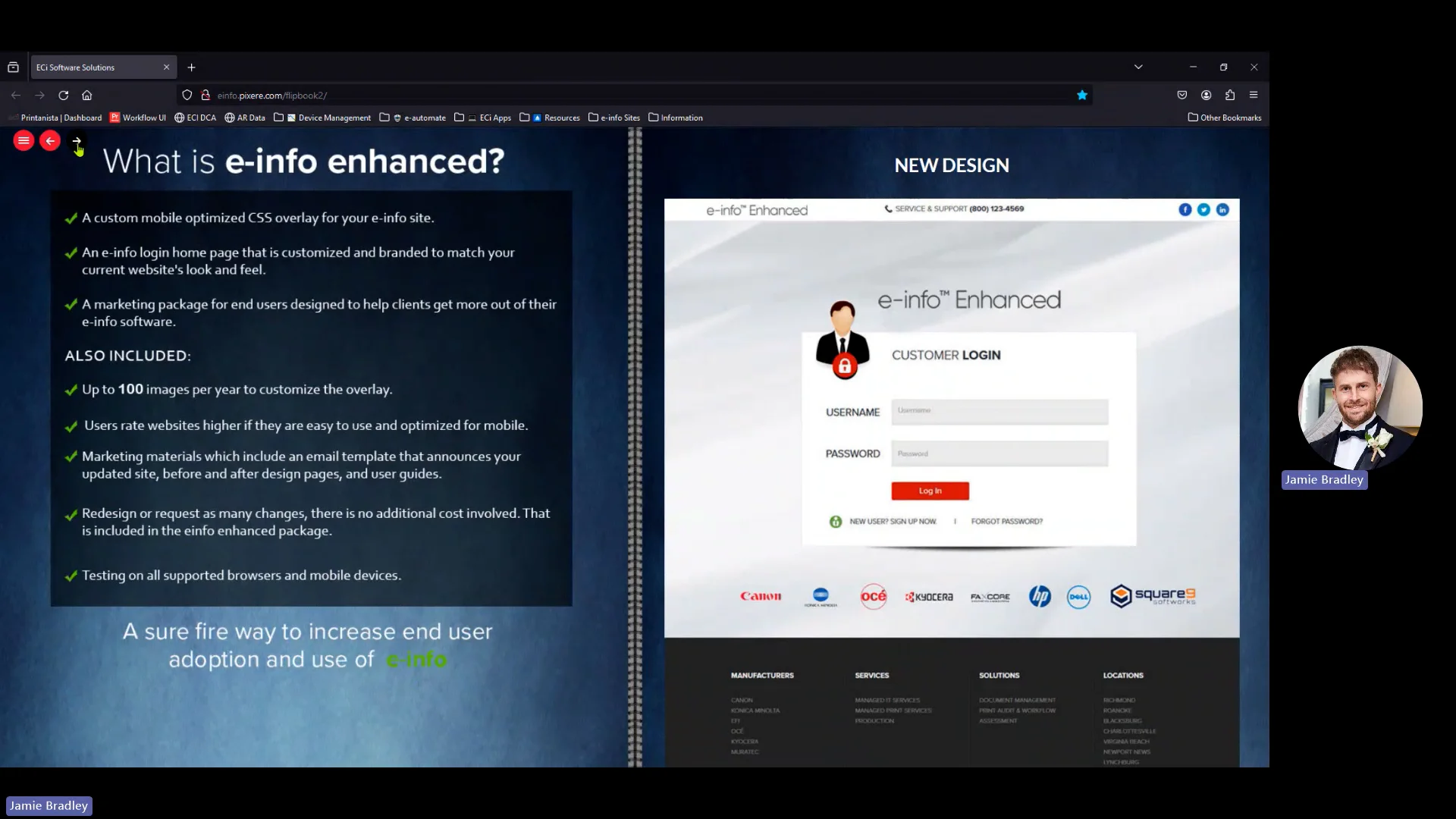The image size is (1456, 819).
Task: Click the FORGOT PASSWORD link
Action: (x=1007, y=521)
